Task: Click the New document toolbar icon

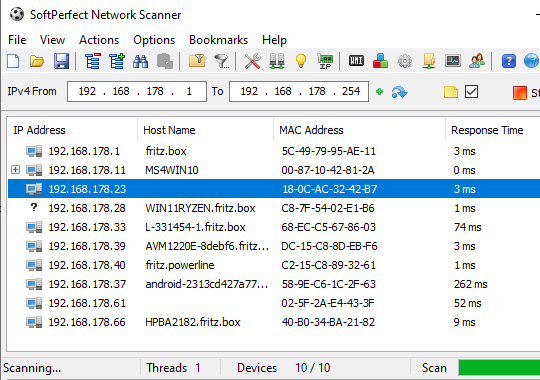Action: click(13, 61)
